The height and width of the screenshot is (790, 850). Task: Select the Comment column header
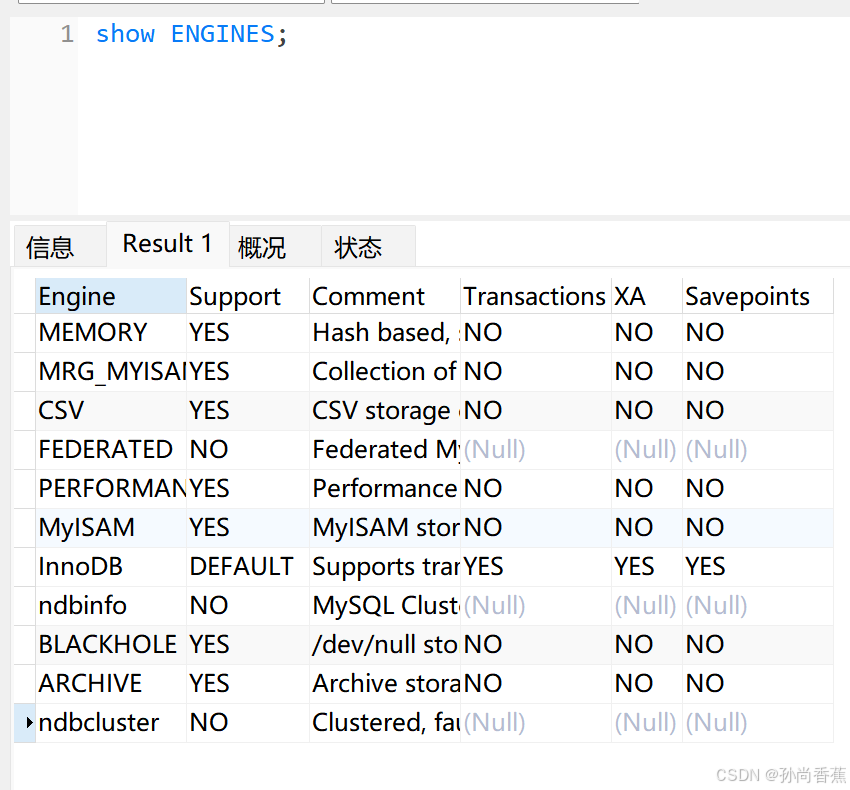pos(385,296)
